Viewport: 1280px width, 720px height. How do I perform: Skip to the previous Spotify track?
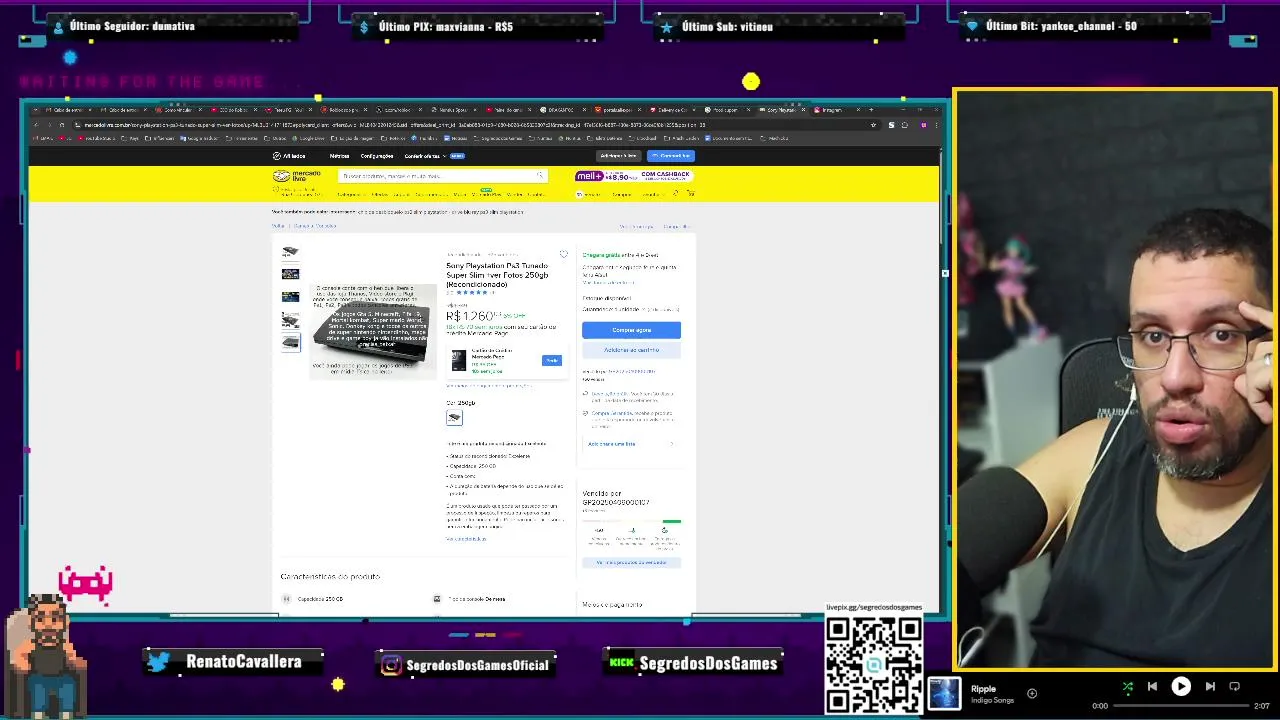[1152, 687]
